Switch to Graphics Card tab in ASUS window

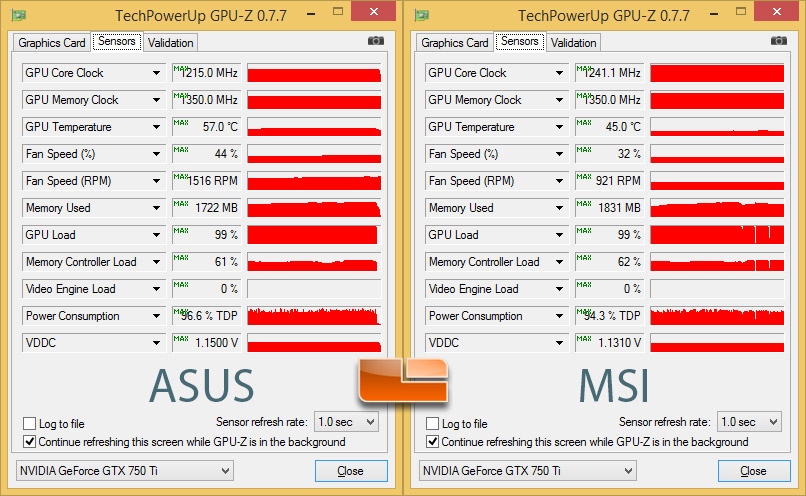[52, 43]
